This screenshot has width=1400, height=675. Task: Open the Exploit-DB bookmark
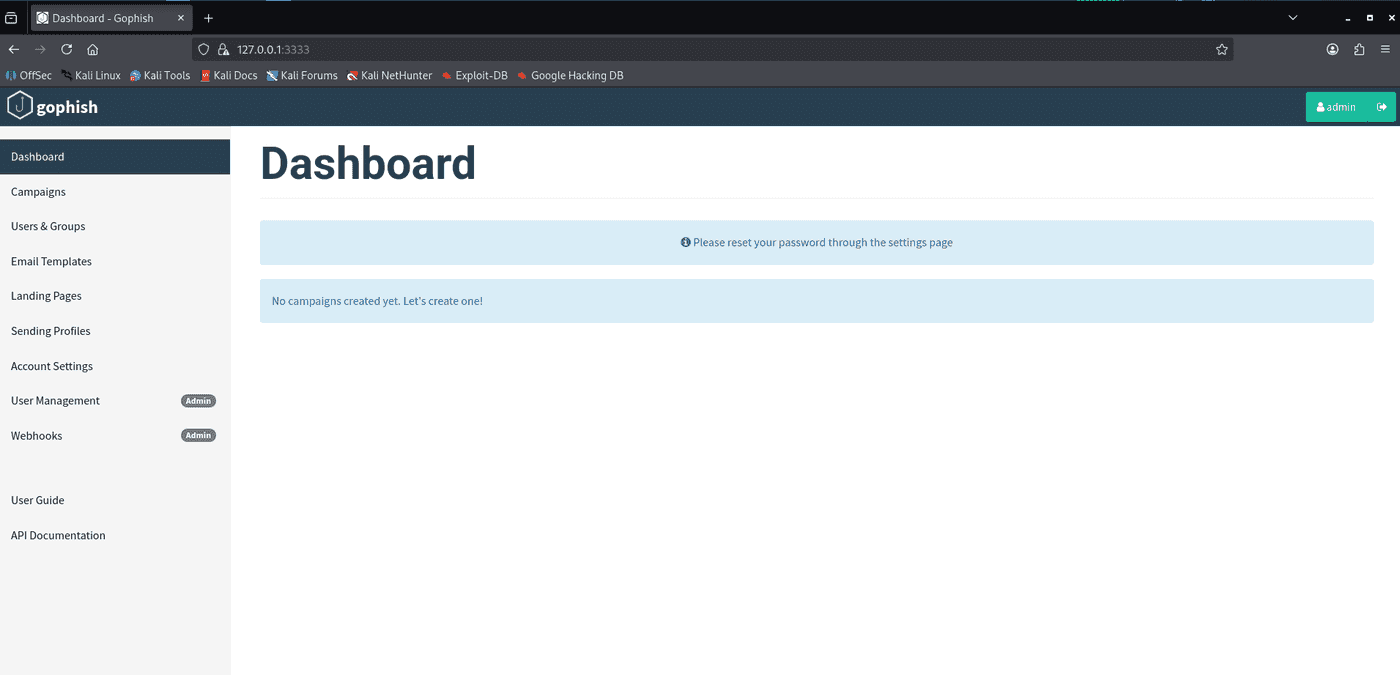click(x=474, y=75)
